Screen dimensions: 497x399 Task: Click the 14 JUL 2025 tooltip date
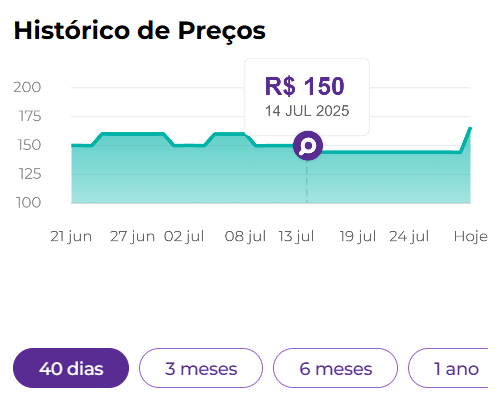point(307,111)
